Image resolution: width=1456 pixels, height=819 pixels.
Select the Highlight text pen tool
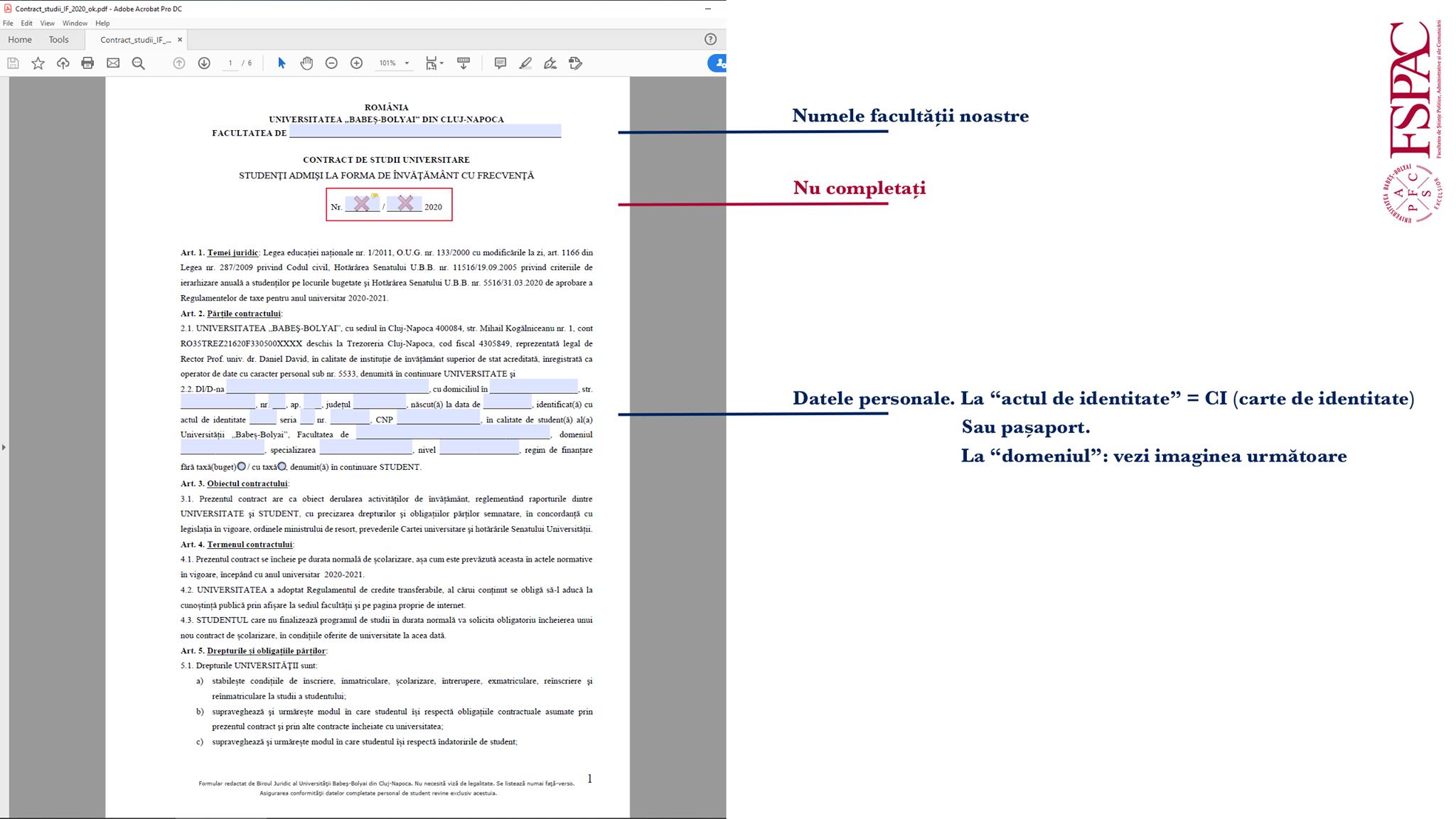click(525, 63)
